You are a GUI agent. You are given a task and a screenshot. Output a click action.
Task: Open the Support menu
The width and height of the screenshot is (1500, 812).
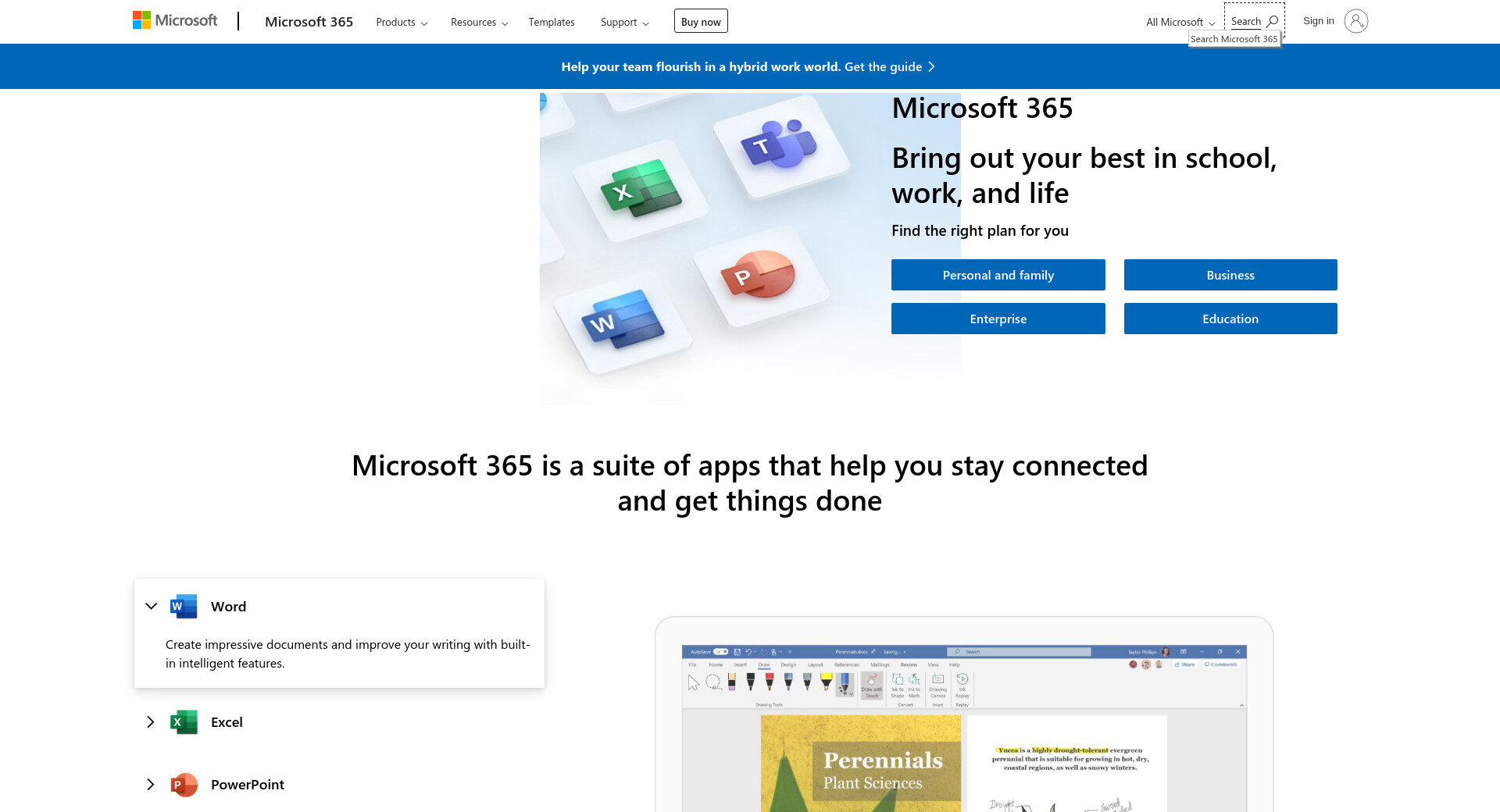(x=624, y=22)
